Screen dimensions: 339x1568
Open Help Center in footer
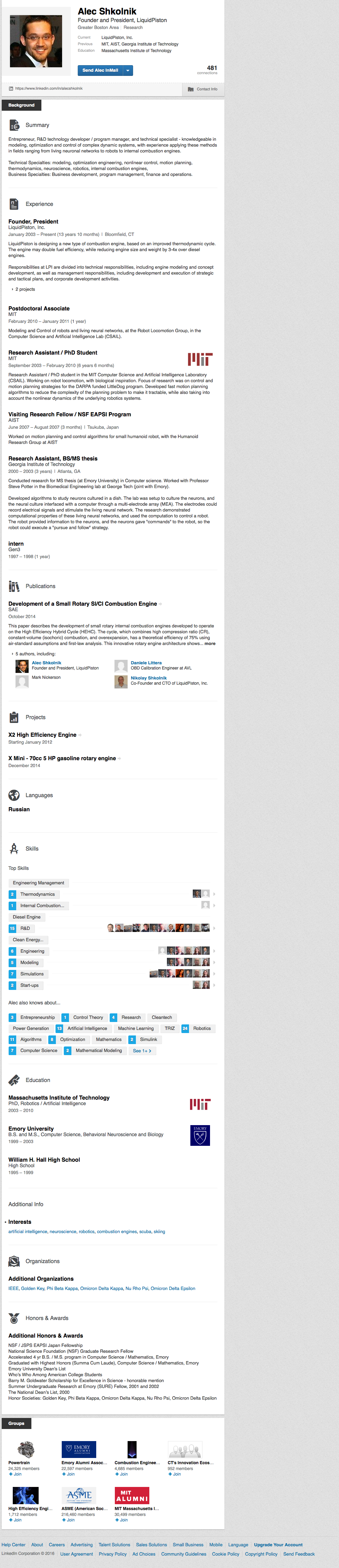tap(13, 1544)
